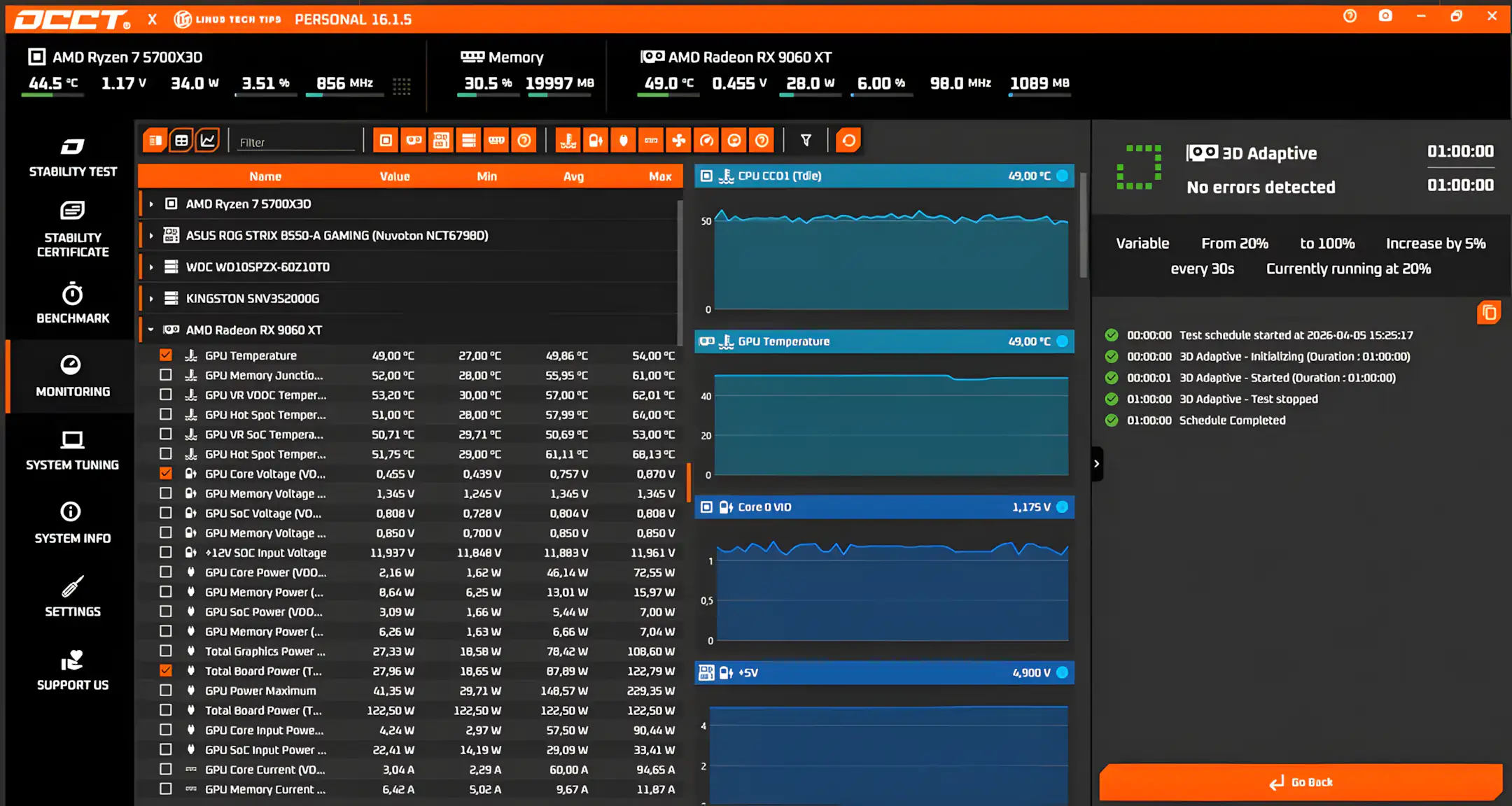The width and height of the screenshot is (1512, 806).
Task: Open the Monitoring section
Action: (73, 376)
